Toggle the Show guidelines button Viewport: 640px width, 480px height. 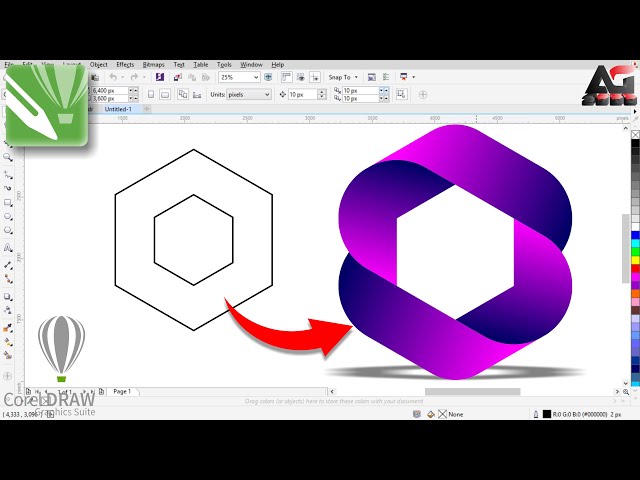tap(315, 77)
